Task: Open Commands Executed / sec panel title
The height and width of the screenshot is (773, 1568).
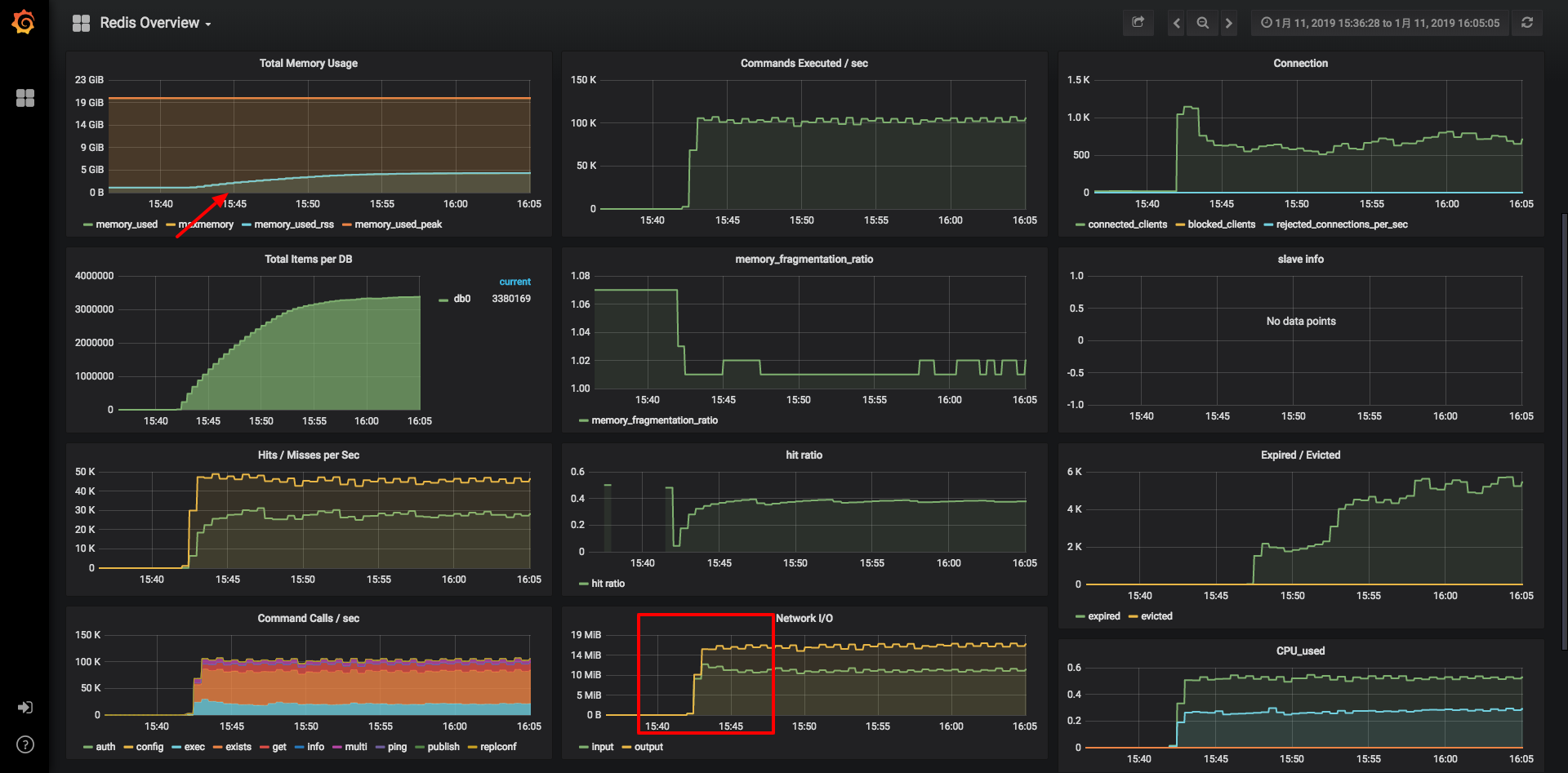Action: 804,63
